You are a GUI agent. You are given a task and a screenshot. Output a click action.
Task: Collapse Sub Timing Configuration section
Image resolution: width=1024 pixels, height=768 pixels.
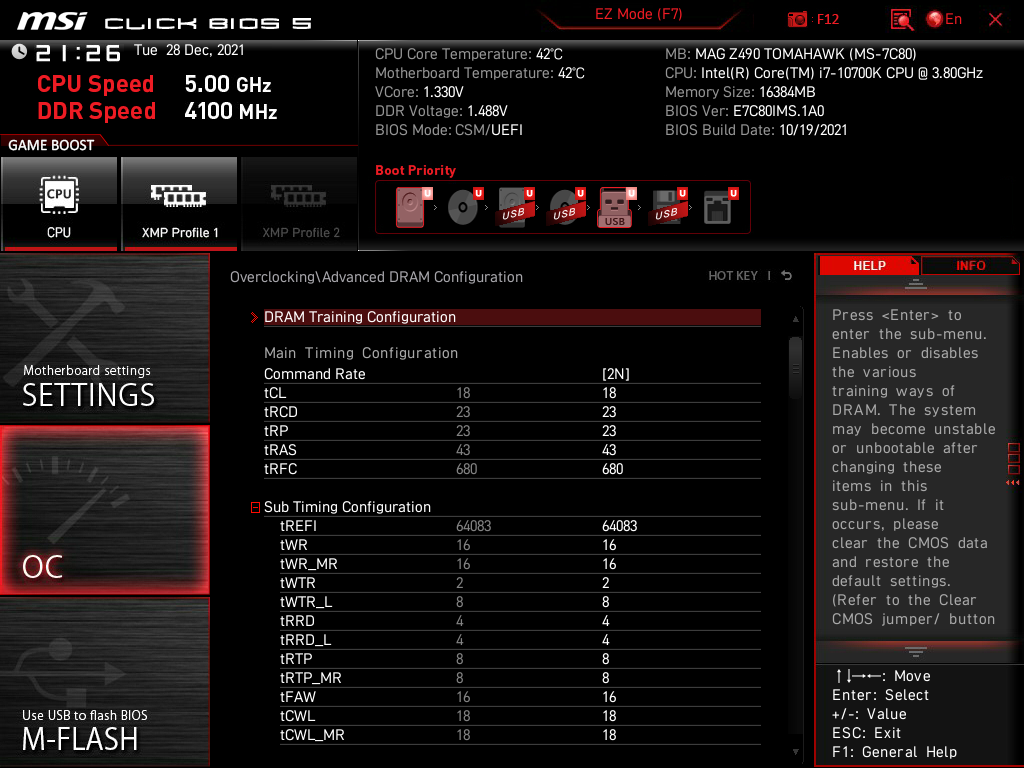[x=255, y=507]
